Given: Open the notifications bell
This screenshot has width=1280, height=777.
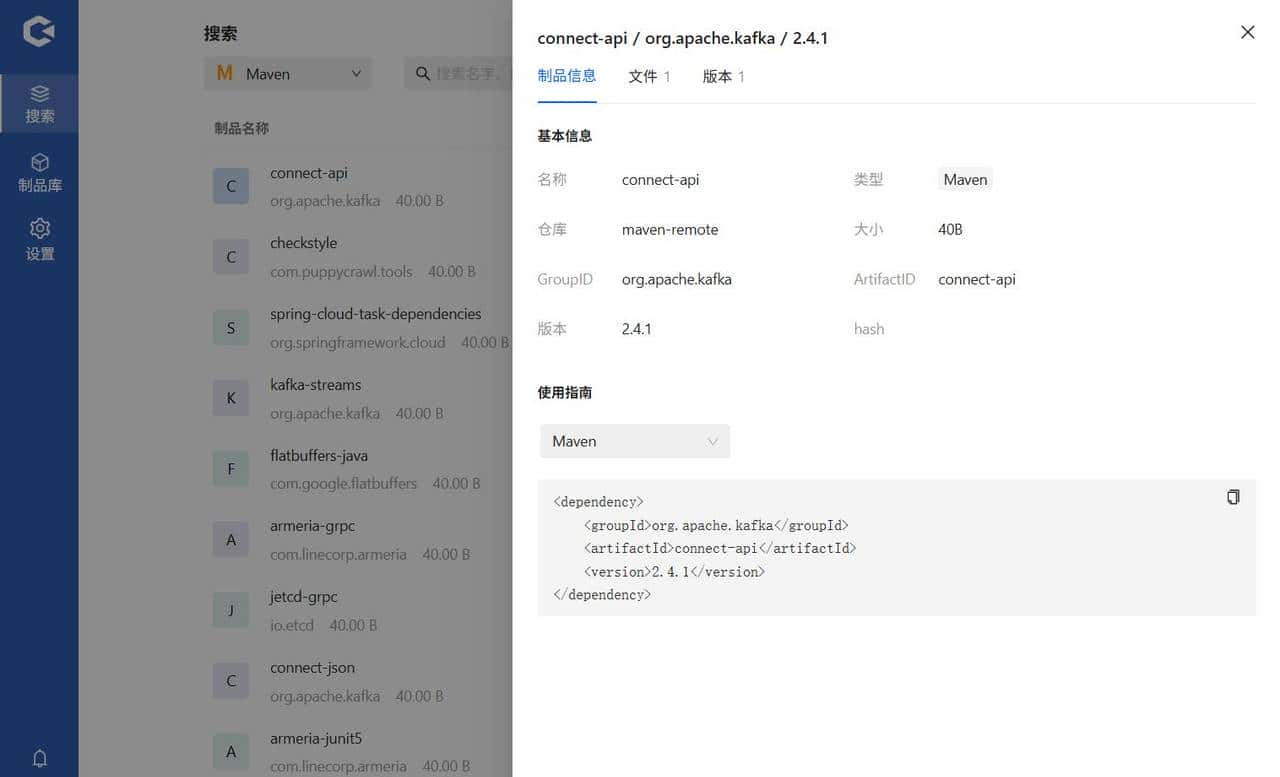Looking at the screenshot, I should pyautogui.click(x=40, y=758).
